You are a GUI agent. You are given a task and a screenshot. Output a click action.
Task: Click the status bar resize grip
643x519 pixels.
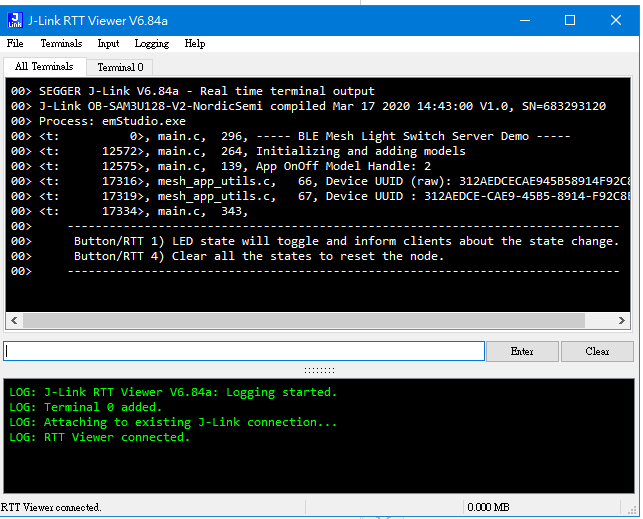click(x=632, y=510)
